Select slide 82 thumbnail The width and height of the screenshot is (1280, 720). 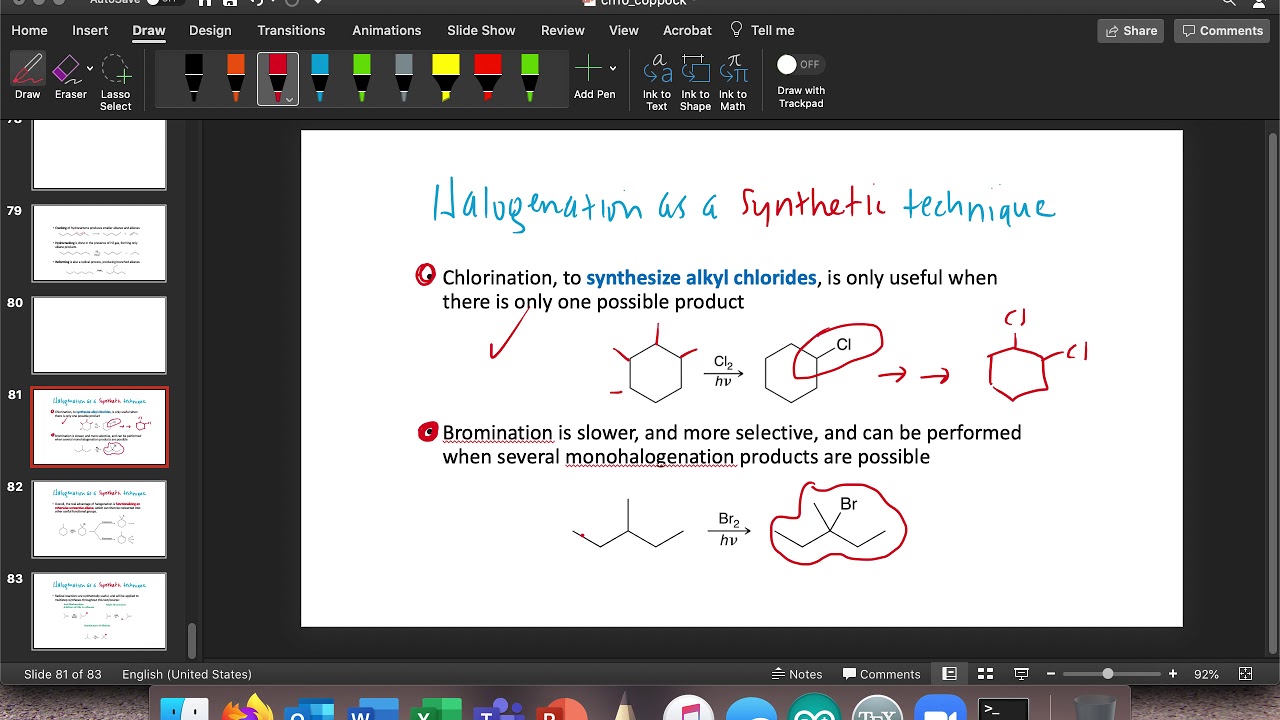click(99, 519)
